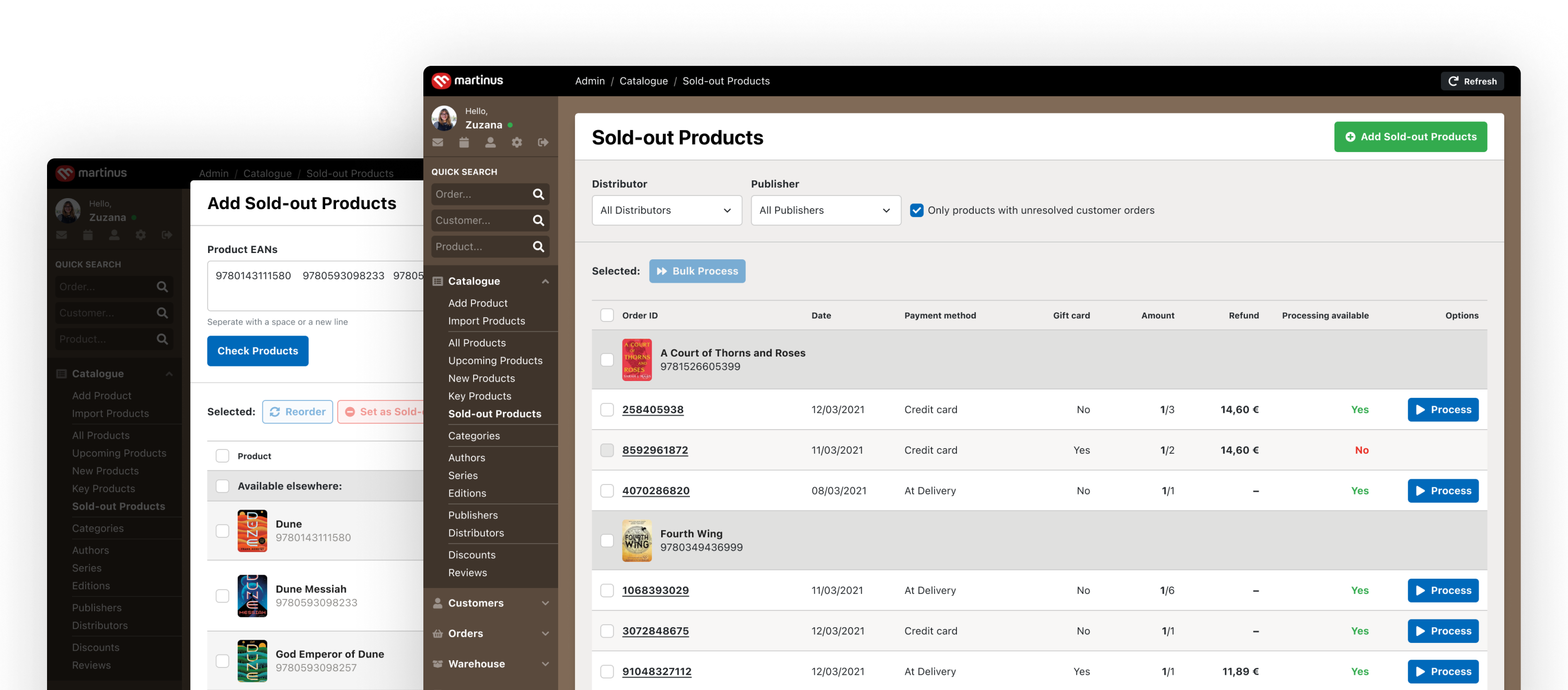Click Dune Messiah cover in back window
Screen dimensions: 1568x690
coord(252,595)
